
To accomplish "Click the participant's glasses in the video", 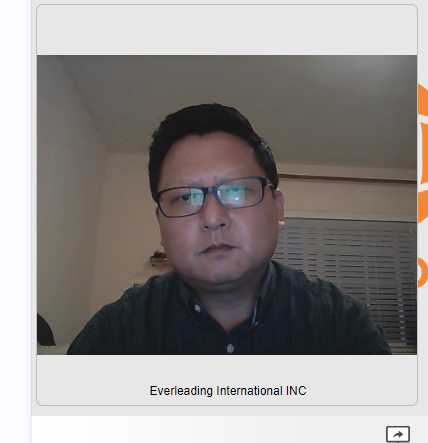I will (214, 196).
